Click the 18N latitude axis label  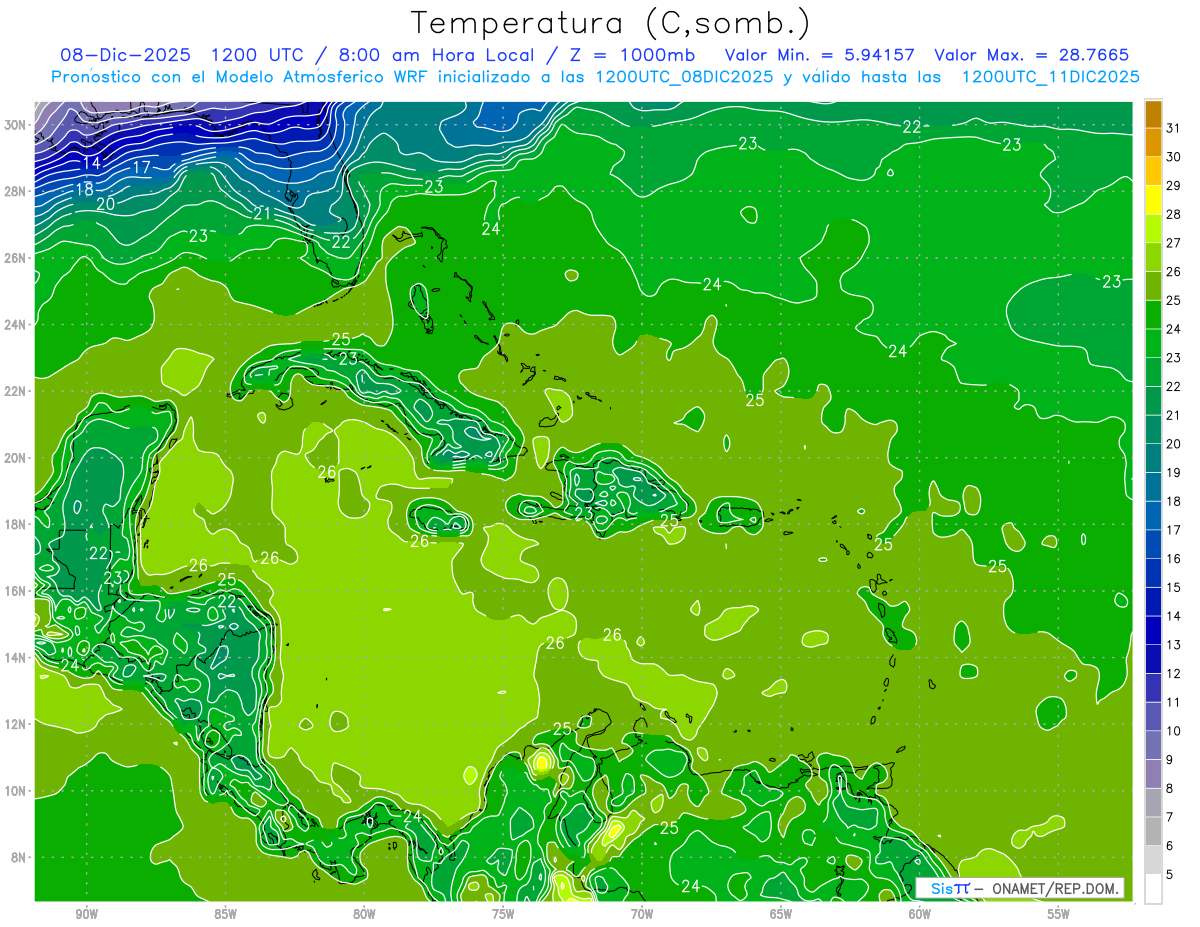[x=15, y=524]
